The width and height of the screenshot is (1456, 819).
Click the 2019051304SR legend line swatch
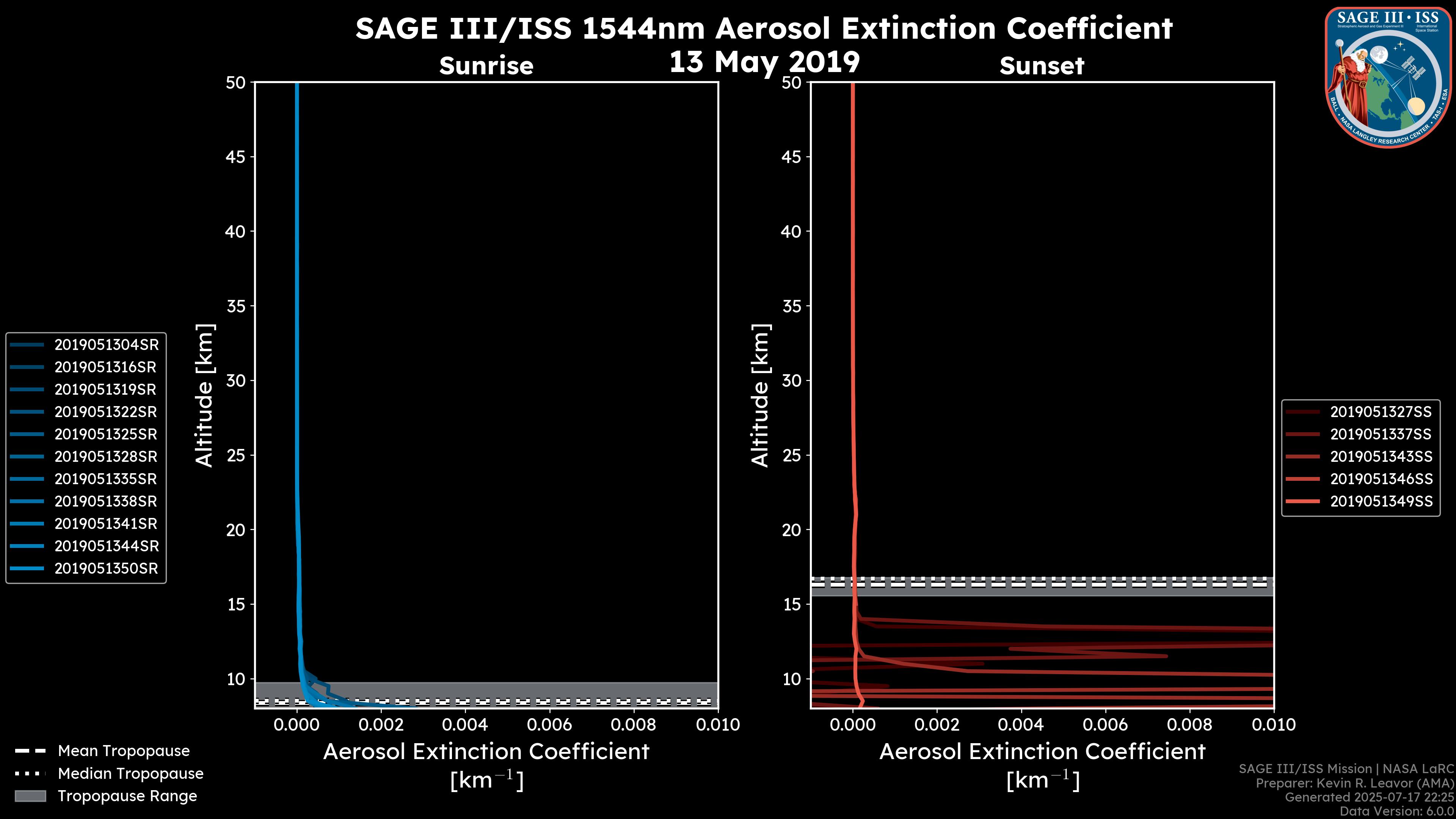pos(27,345)
